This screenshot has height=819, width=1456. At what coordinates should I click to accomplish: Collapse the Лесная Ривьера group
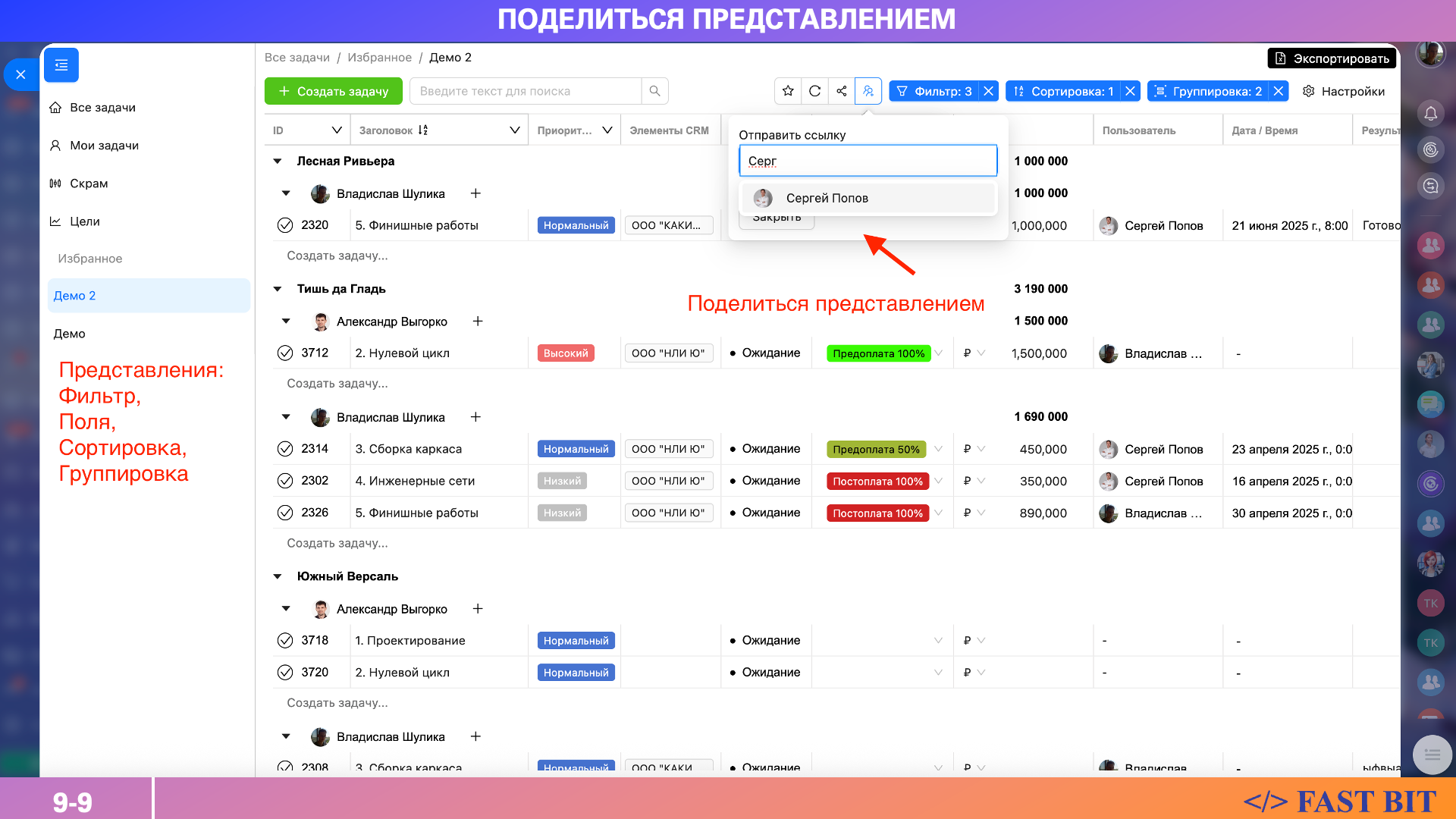(278, 161)
